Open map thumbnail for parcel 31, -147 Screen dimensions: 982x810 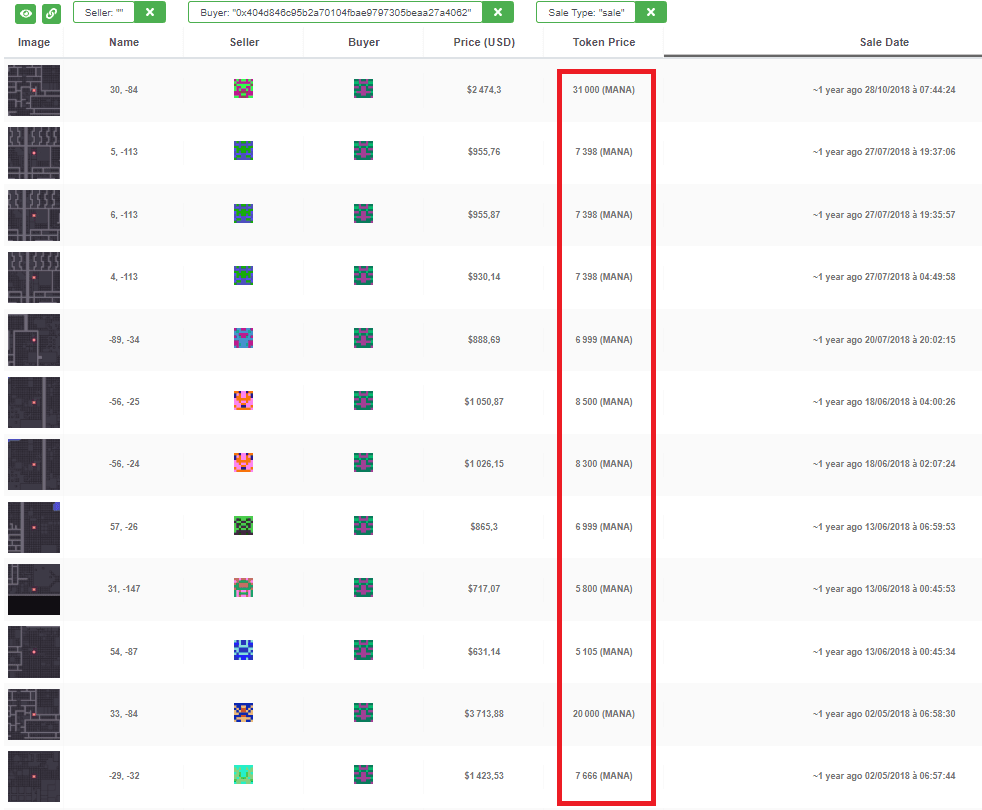pos(34,589)
